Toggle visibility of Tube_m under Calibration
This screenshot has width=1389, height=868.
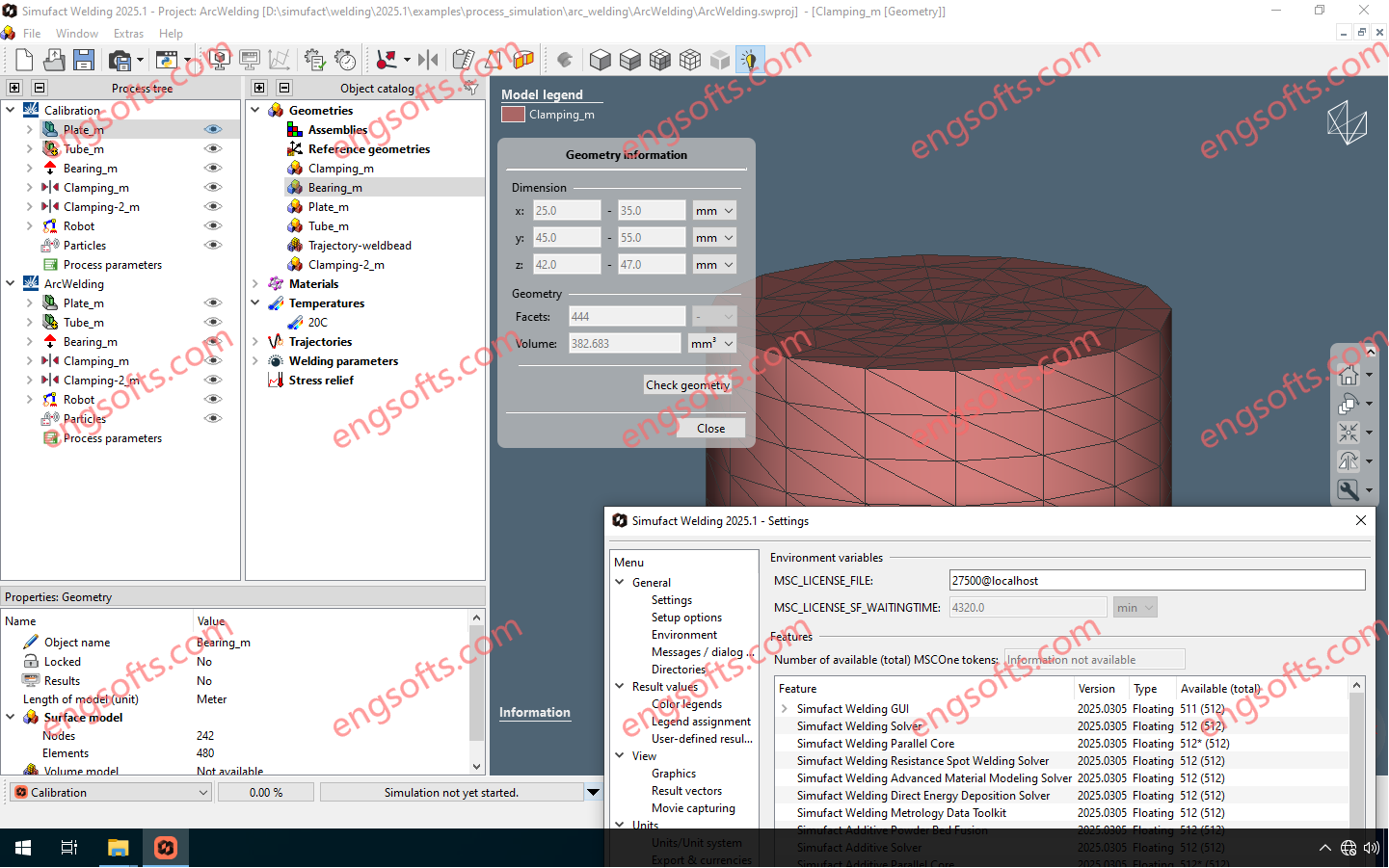(x=213, y=148)
